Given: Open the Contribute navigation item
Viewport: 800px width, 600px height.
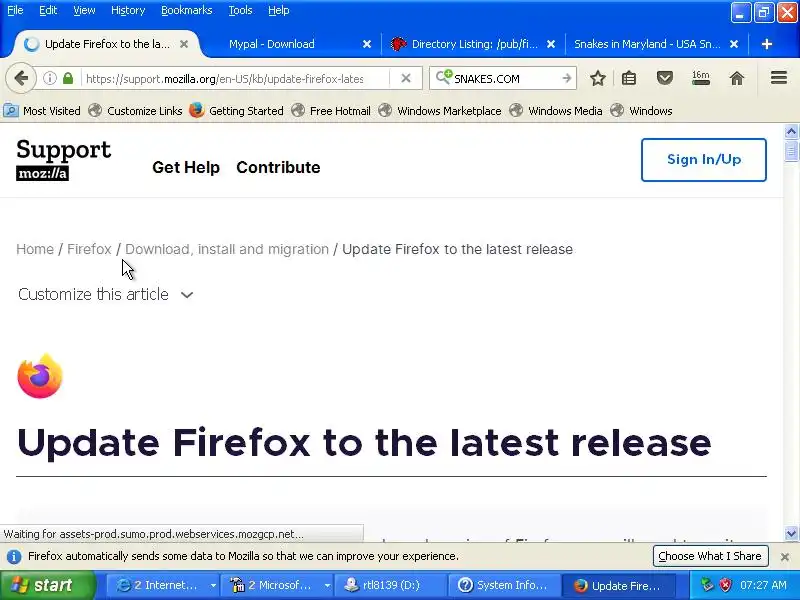Looking at the screenshot, I should click(x=278, y=167).
